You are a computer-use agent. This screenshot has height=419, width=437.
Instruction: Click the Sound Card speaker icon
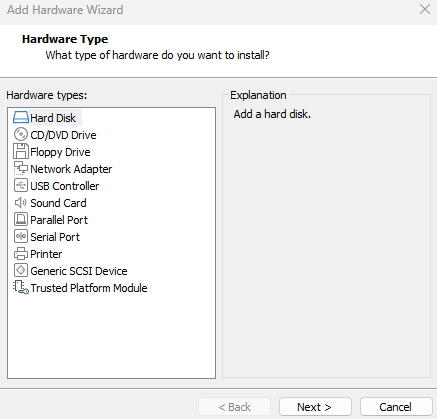pyautogui.click(x=21, y=203)
